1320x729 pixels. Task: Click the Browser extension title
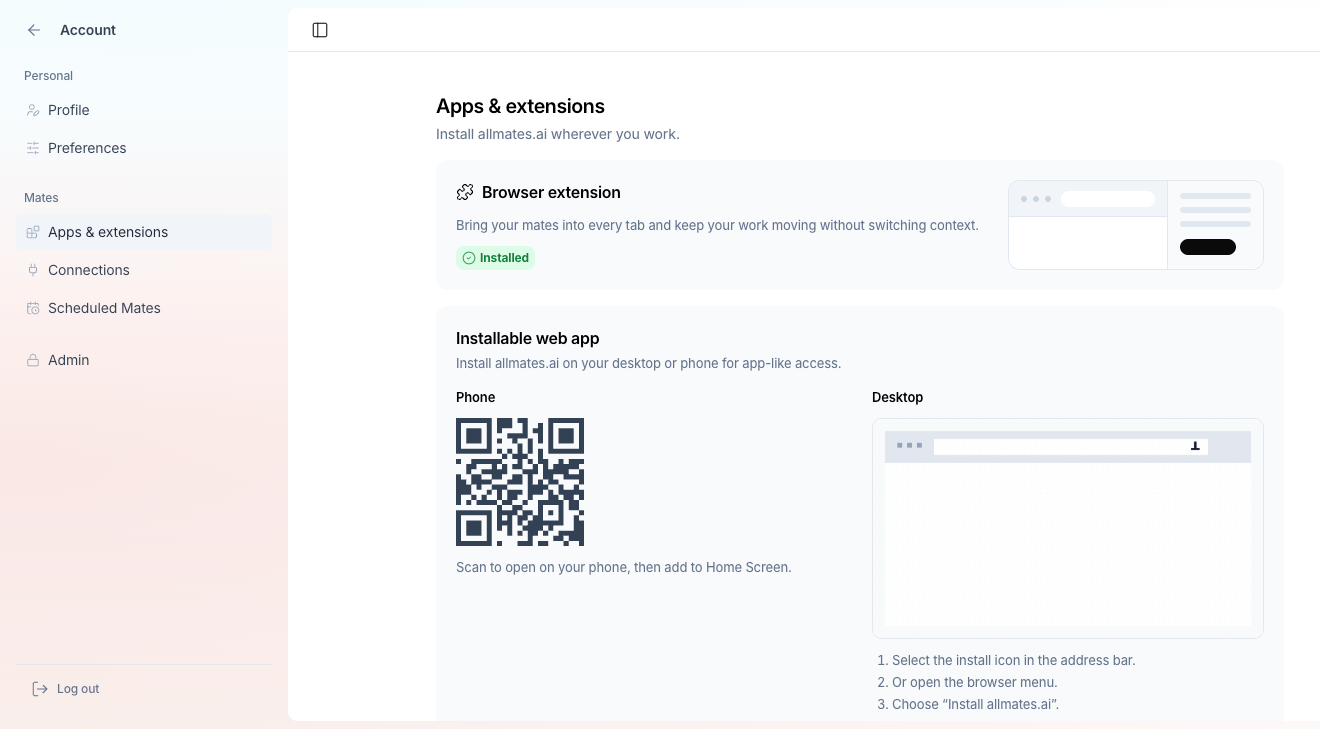coord(551,192)
